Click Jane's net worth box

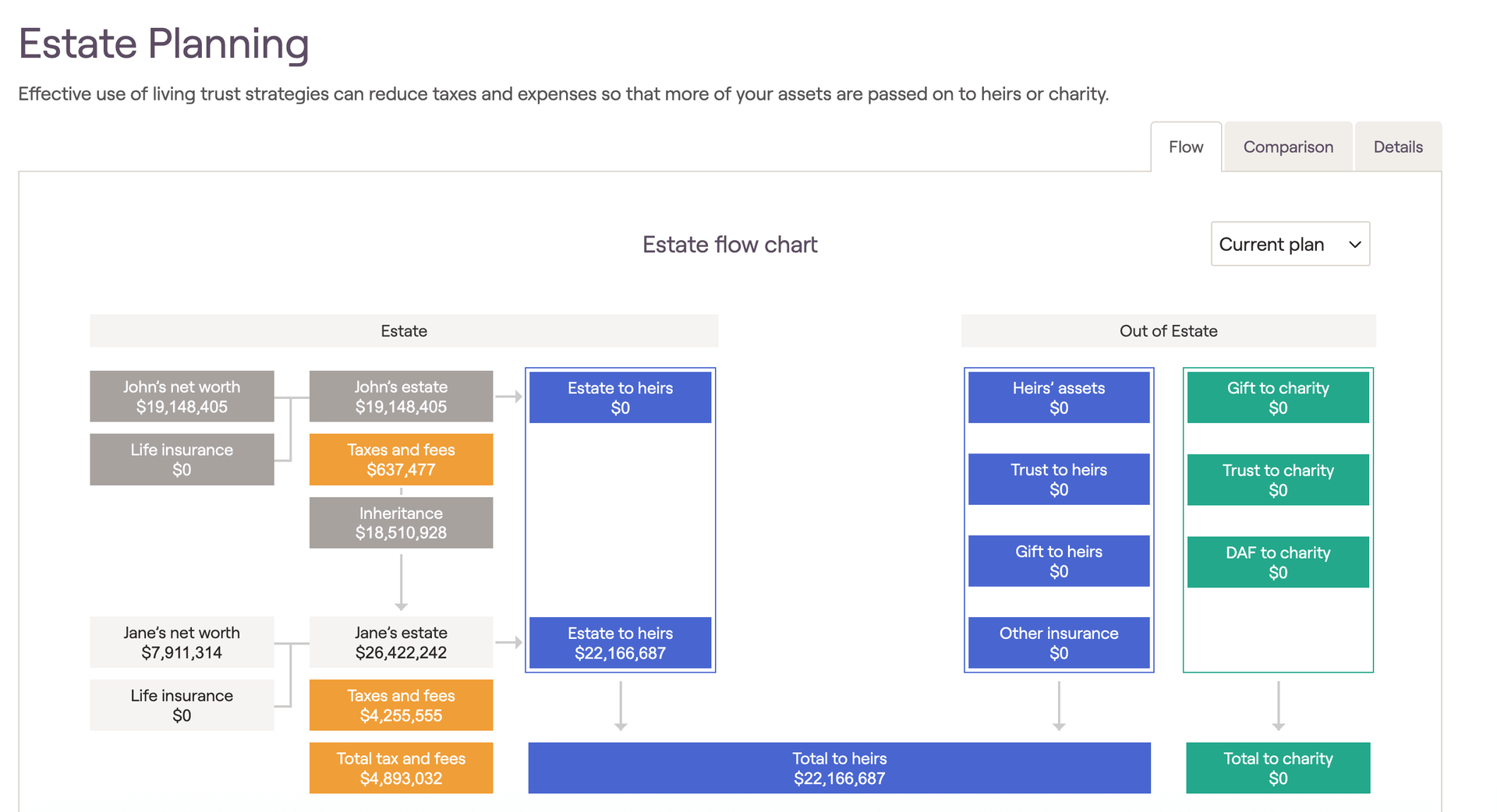click(x=182, y=643)
